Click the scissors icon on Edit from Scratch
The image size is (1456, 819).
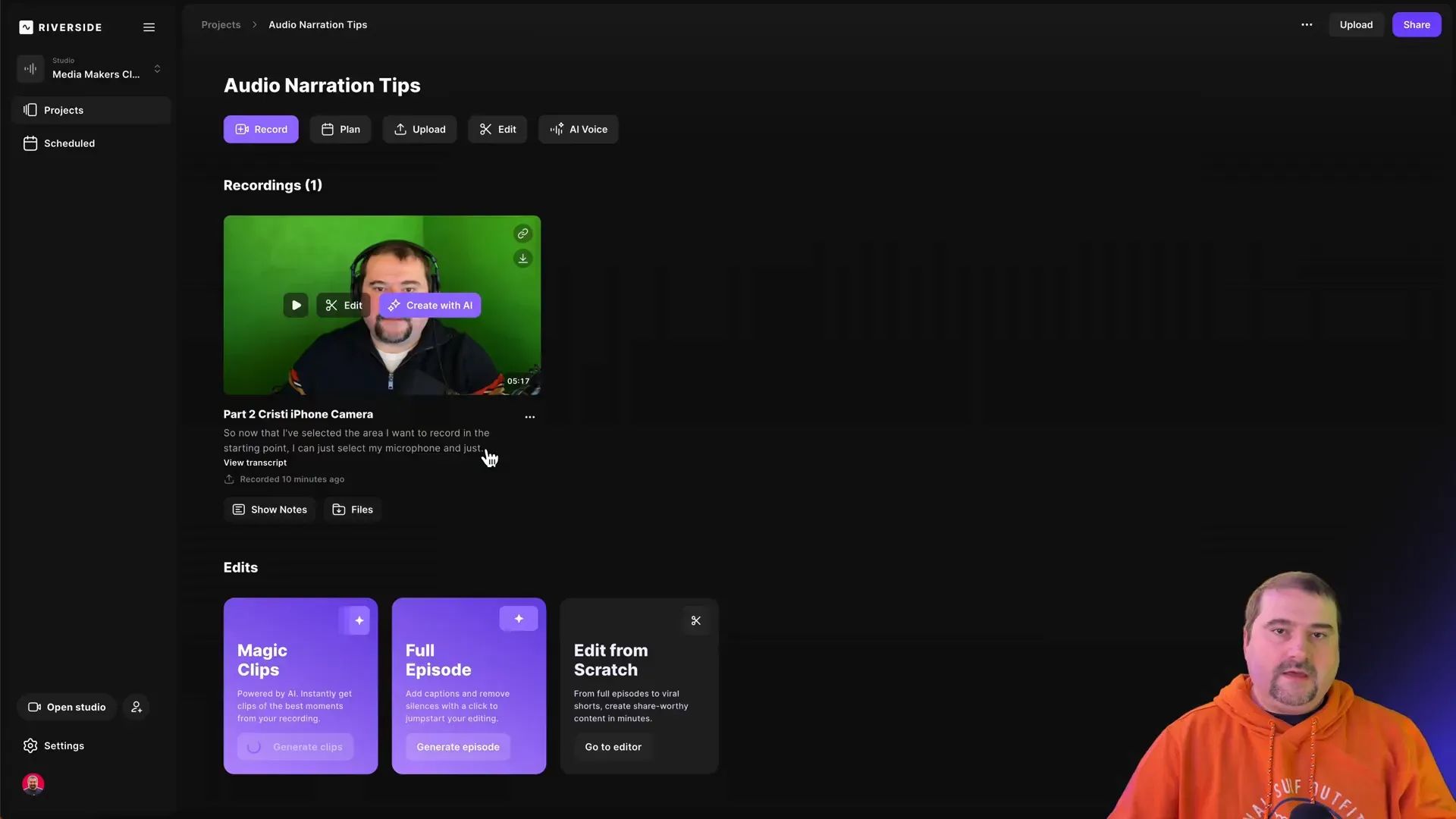tap(695, 621)
